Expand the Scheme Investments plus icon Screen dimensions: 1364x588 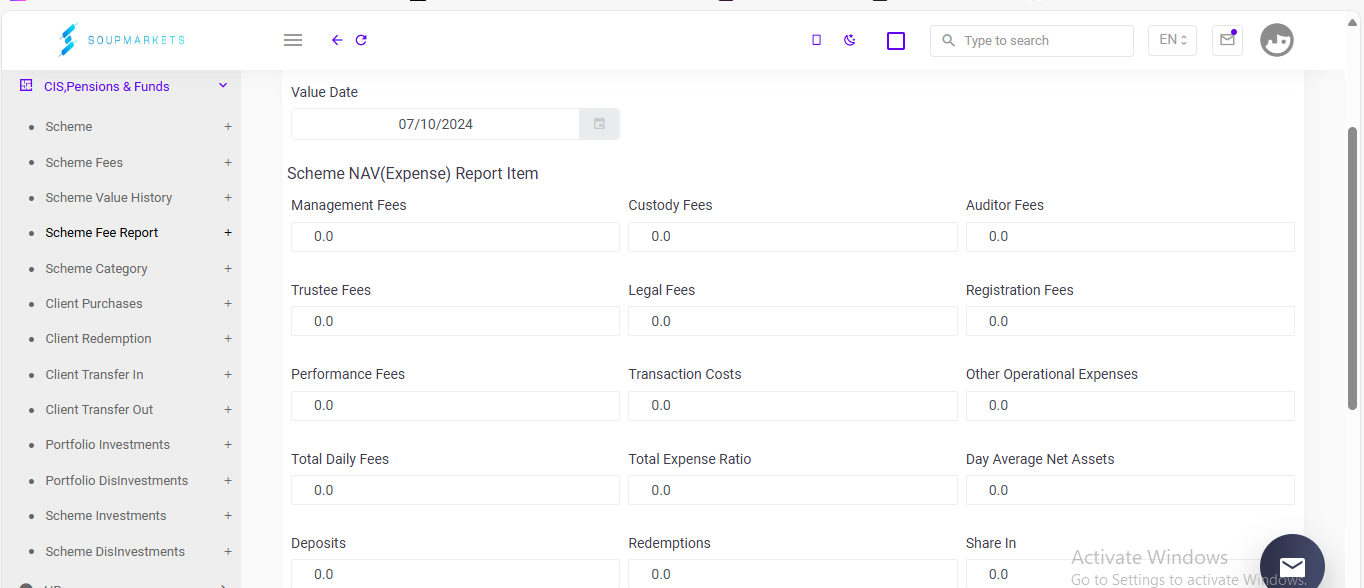pyautogui.click(x=228, y=515)
